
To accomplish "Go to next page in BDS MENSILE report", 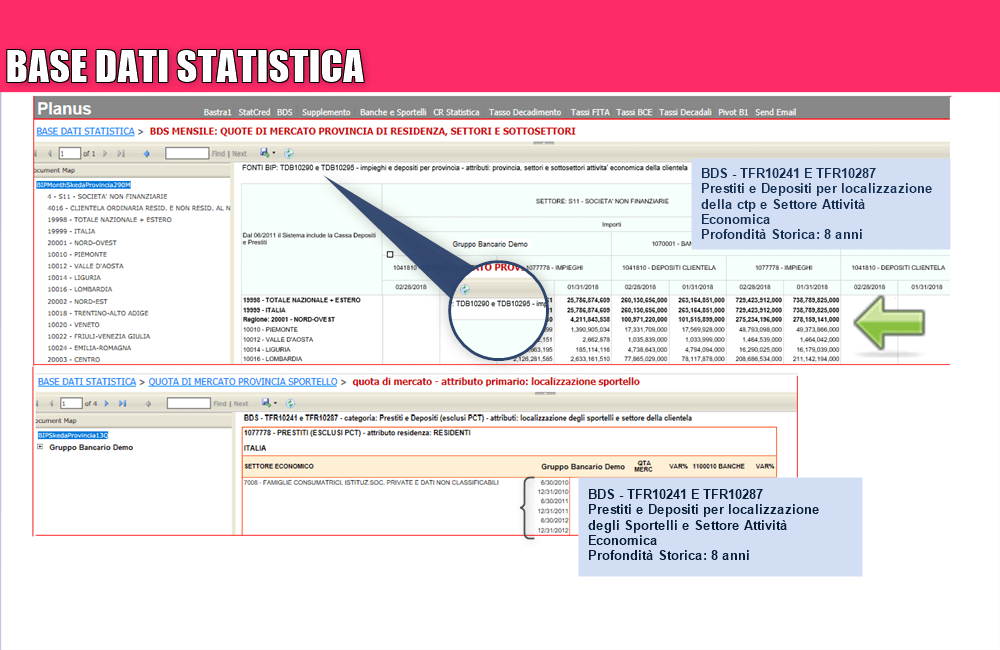I will coord(105,154).
